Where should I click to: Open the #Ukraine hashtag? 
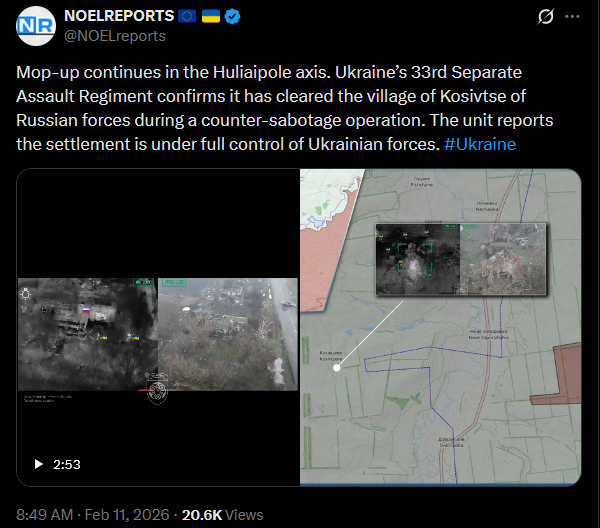(x=480, y=144)
